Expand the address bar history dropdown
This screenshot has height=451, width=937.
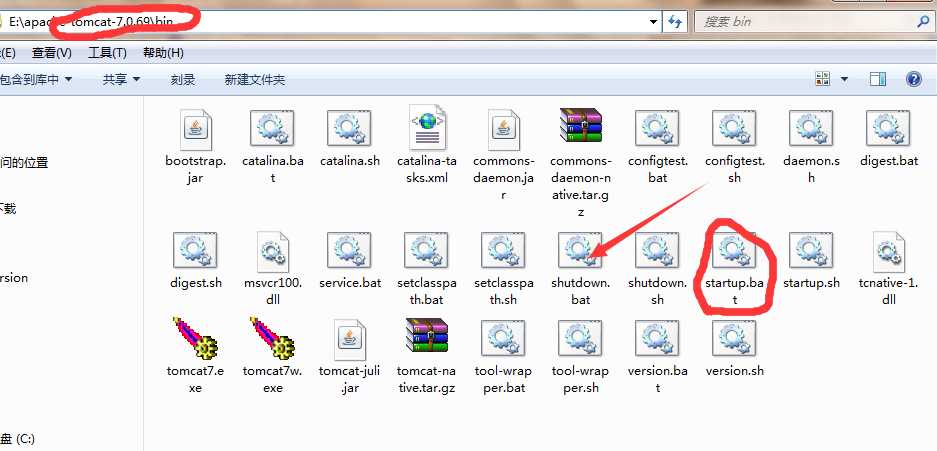(654, 22)
